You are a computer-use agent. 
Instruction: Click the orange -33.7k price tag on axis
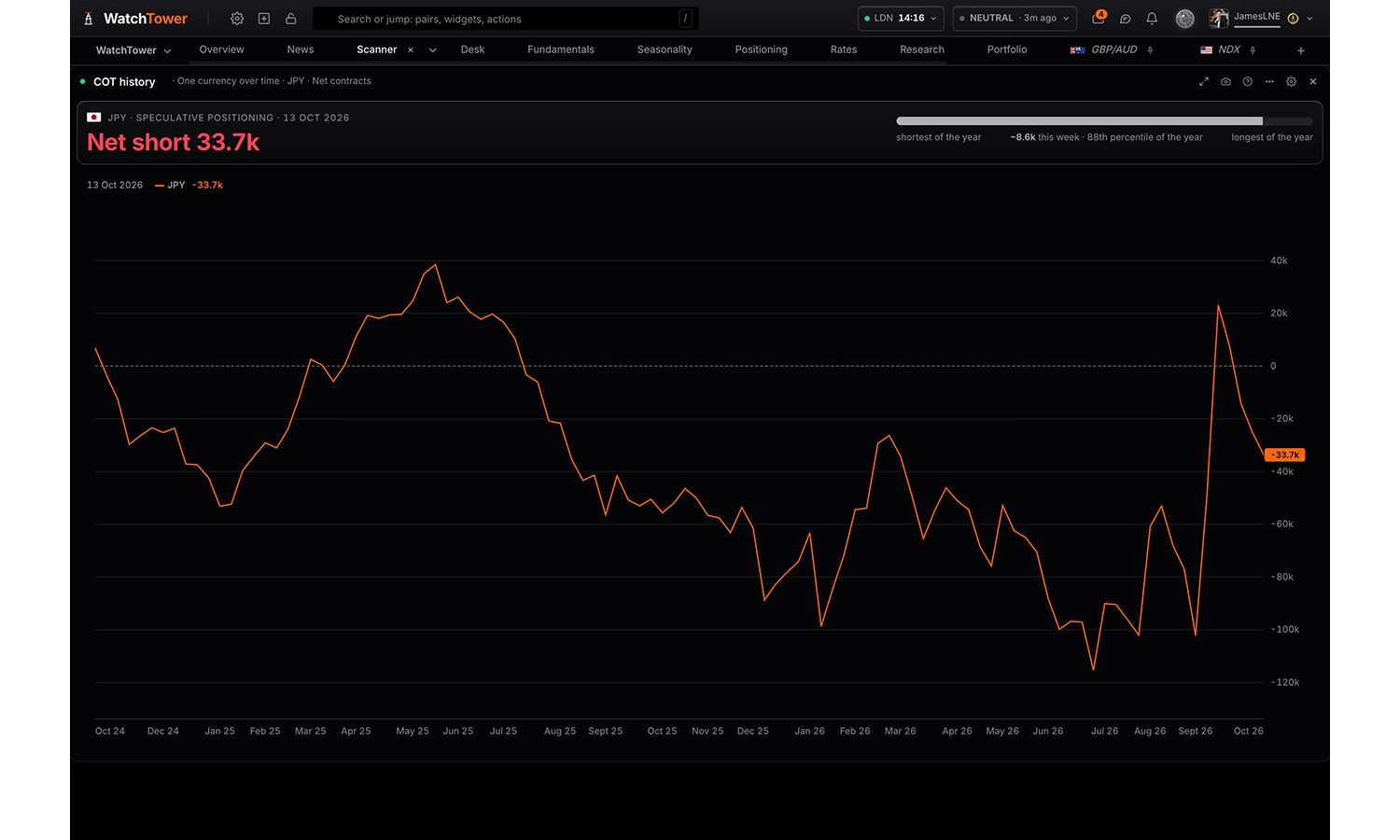pyautogui.click(x=1285, y=455)
